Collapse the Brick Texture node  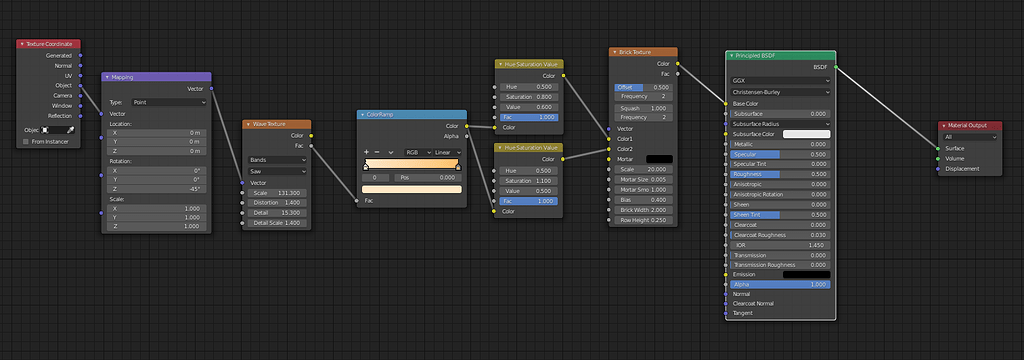(615, 52)
